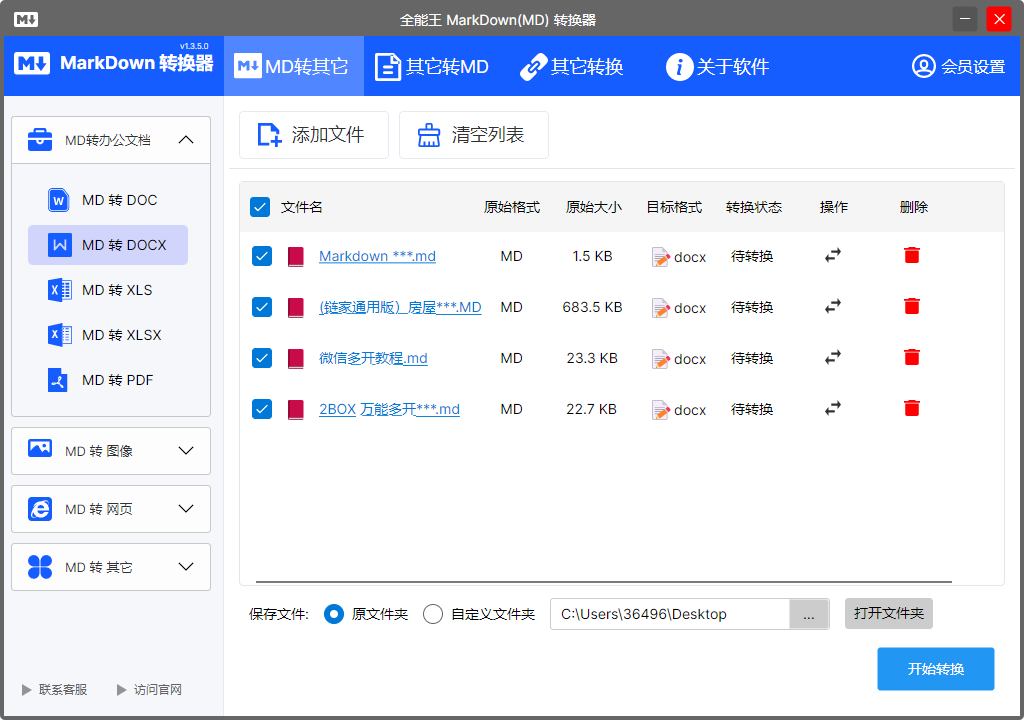Click the docx target format icon for 2BOX 万能多开***.md
The height and width of the screenshot is (720, 1024).
[x=661, y=410]
